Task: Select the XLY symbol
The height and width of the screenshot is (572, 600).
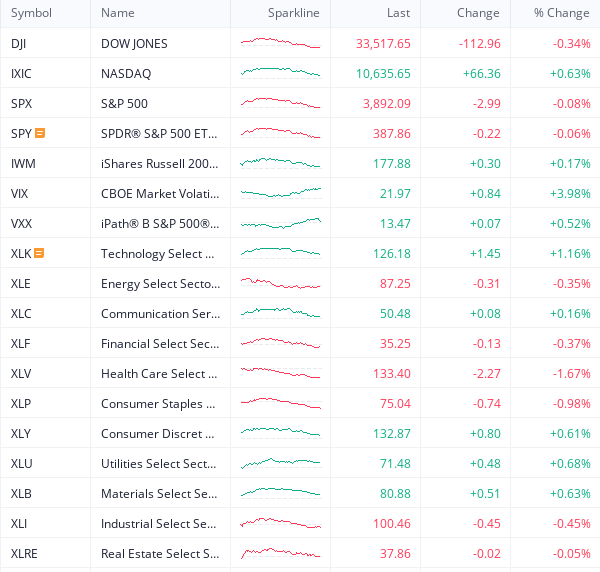Action: tap(21, 433)
